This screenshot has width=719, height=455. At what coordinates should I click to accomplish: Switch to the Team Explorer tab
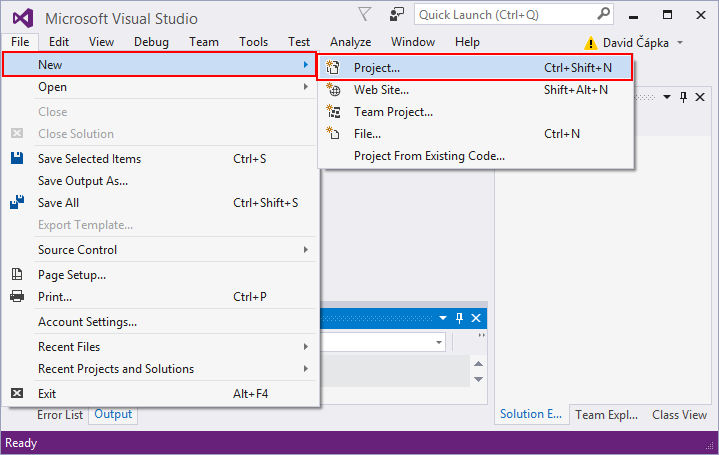[x=606, y=415]
